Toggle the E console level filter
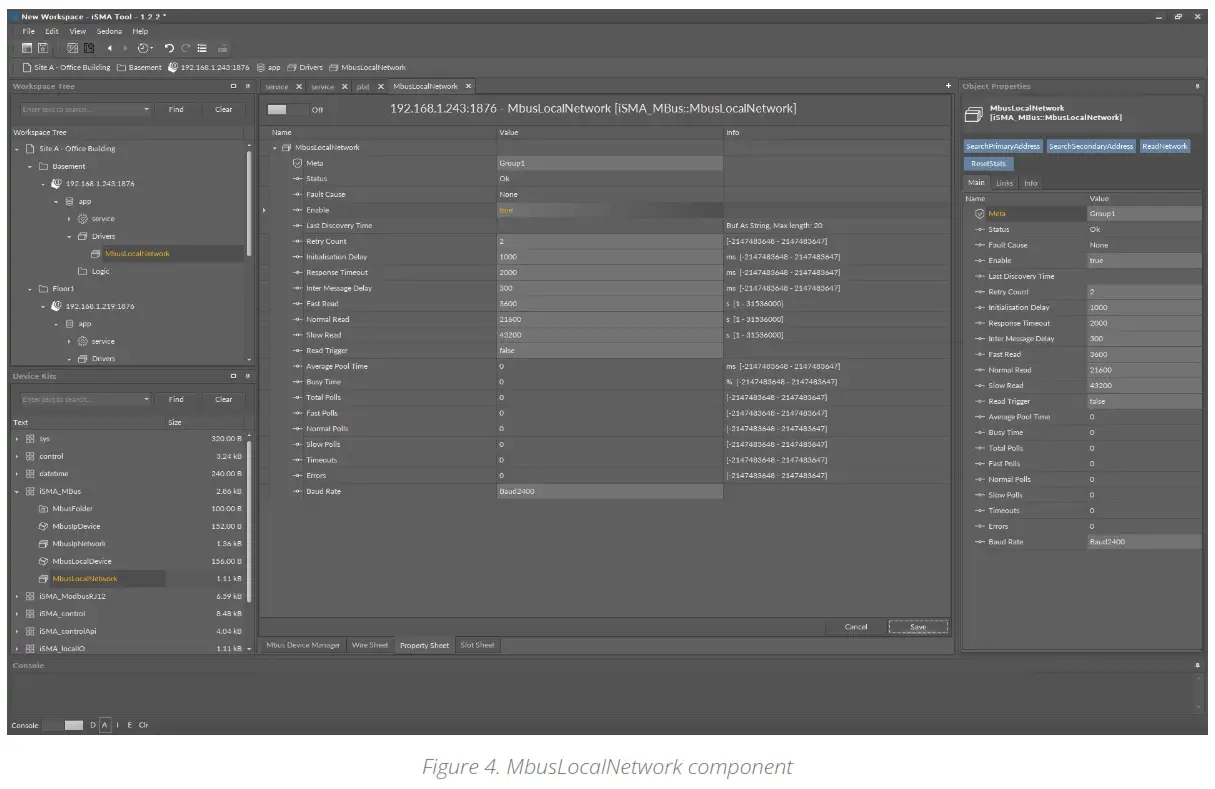This screenshot has height=789, width=1215. point(130,725)
